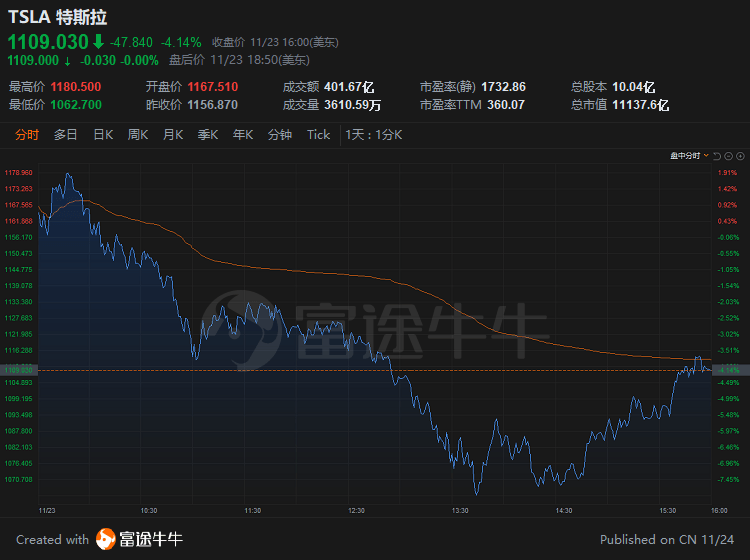Viewport: 750px width, 560px height.
Task: Select the 年K yearly chart tab
Action: pos(242,135)
